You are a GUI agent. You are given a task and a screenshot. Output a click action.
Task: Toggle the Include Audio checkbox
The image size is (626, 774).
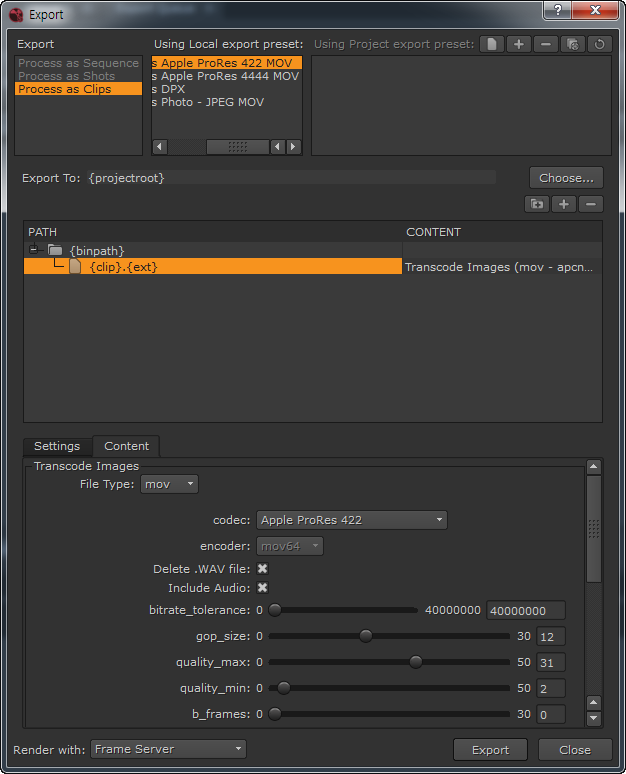click(263, 588)
